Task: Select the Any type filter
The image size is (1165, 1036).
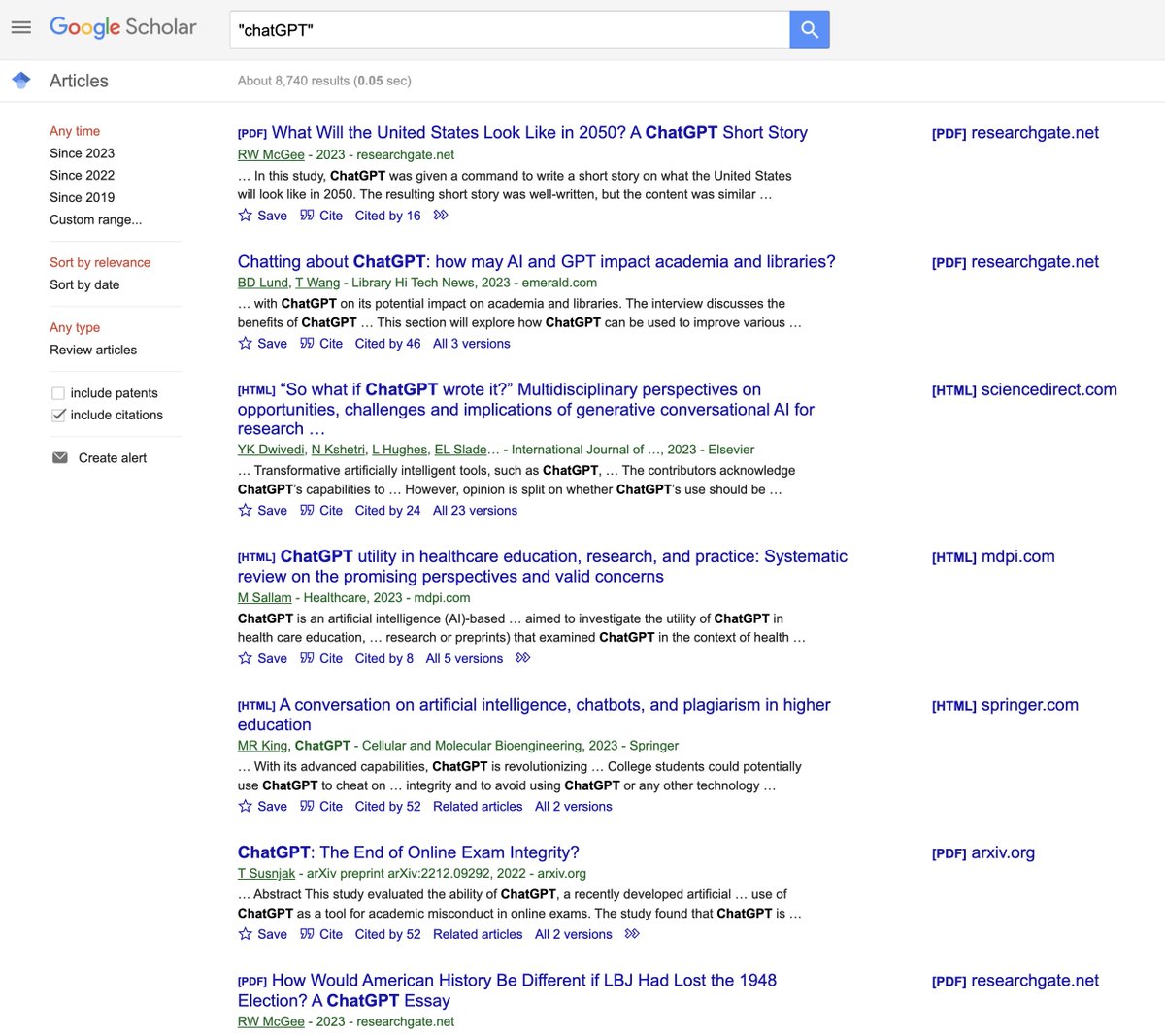Action: 75,327
